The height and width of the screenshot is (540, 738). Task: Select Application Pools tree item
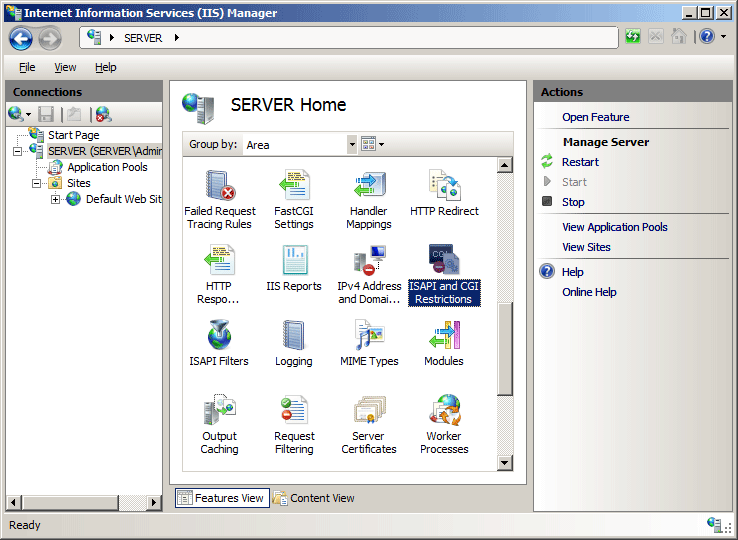click(107, 167)
